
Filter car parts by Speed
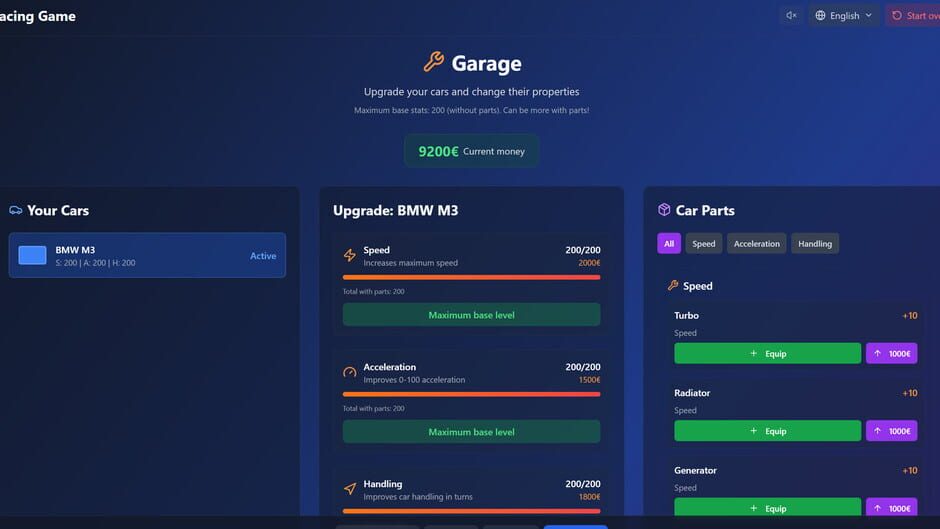tap(704, 243)
